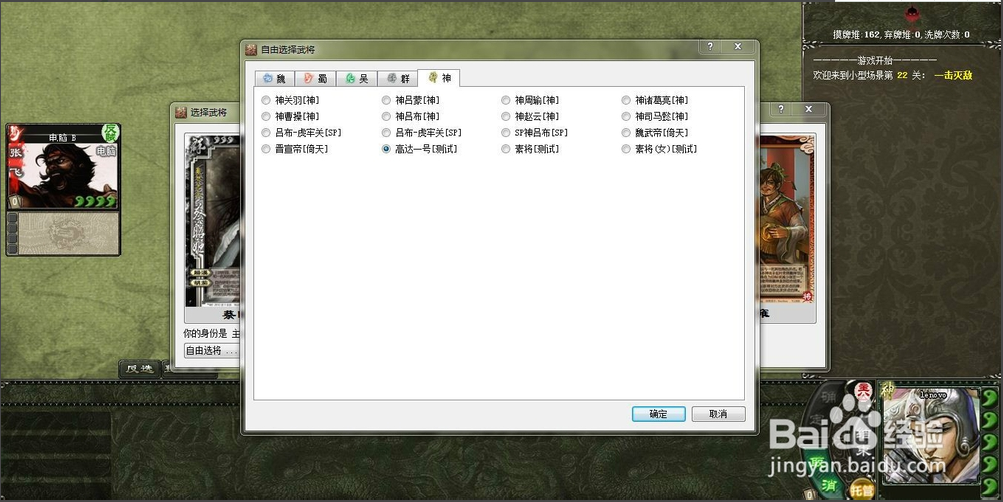Click hand card count 0 on 电脑B

(x=13, y=202)
